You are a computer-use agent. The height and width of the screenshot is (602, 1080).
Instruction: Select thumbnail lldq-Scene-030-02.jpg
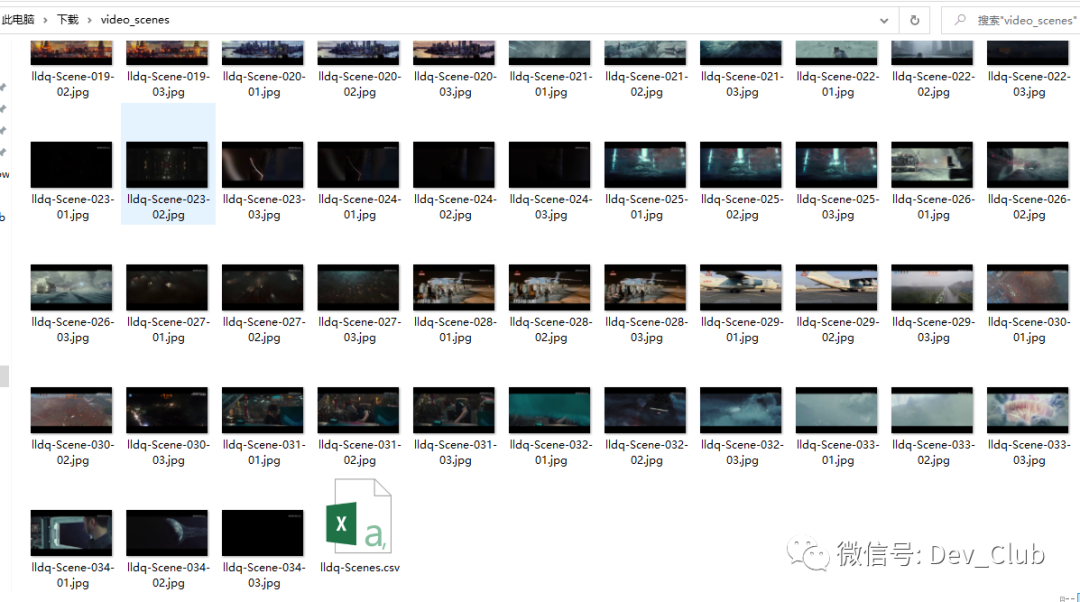pos(71,410)
